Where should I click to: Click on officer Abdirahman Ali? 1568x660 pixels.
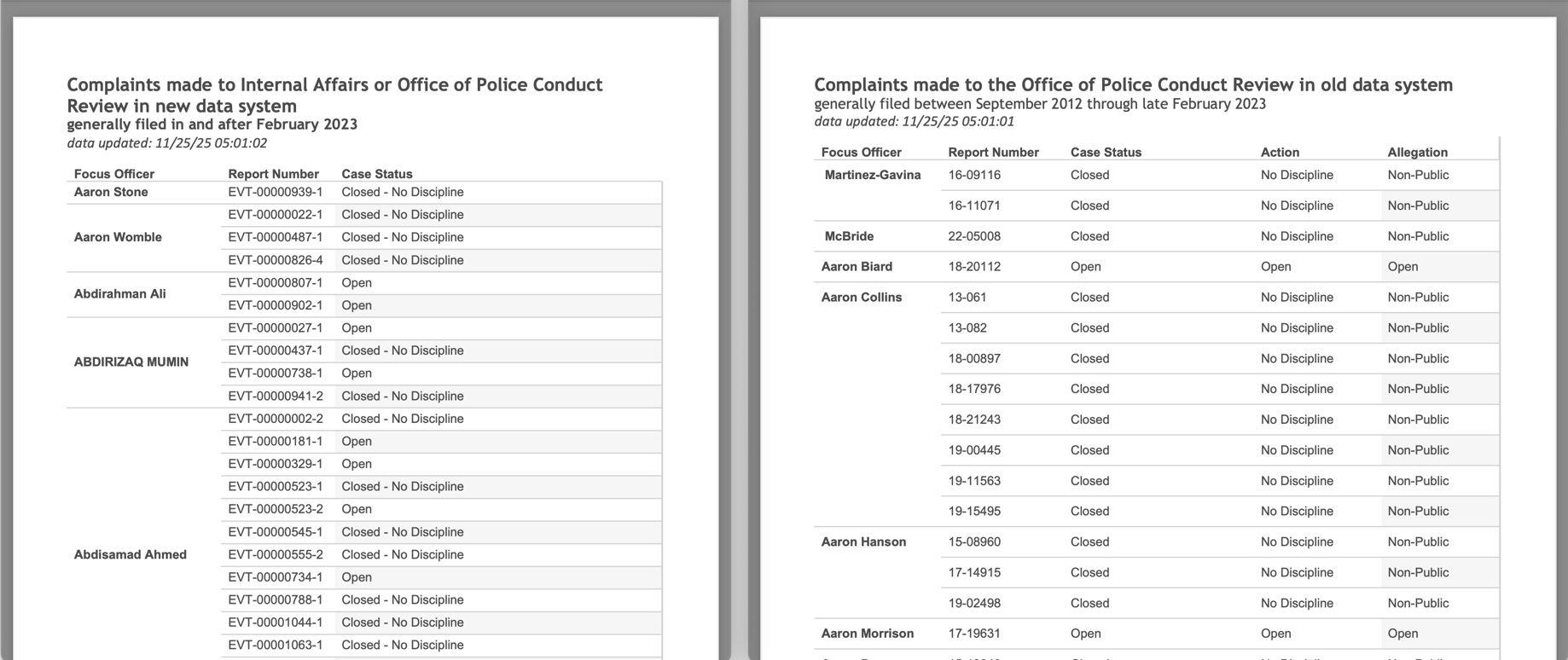pos(120,294)
